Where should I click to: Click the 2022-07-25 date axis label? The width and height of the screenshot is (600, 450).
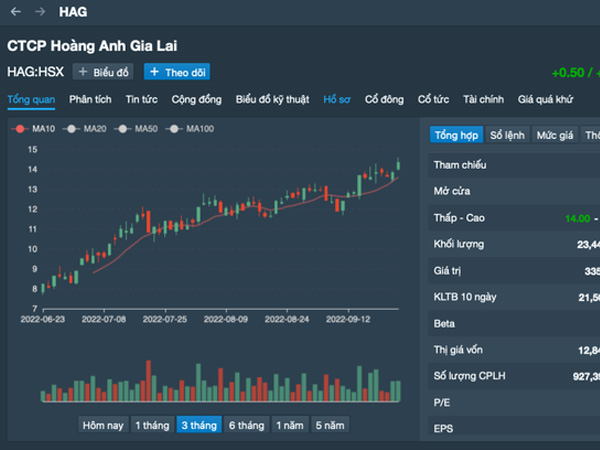coord(165,319)
